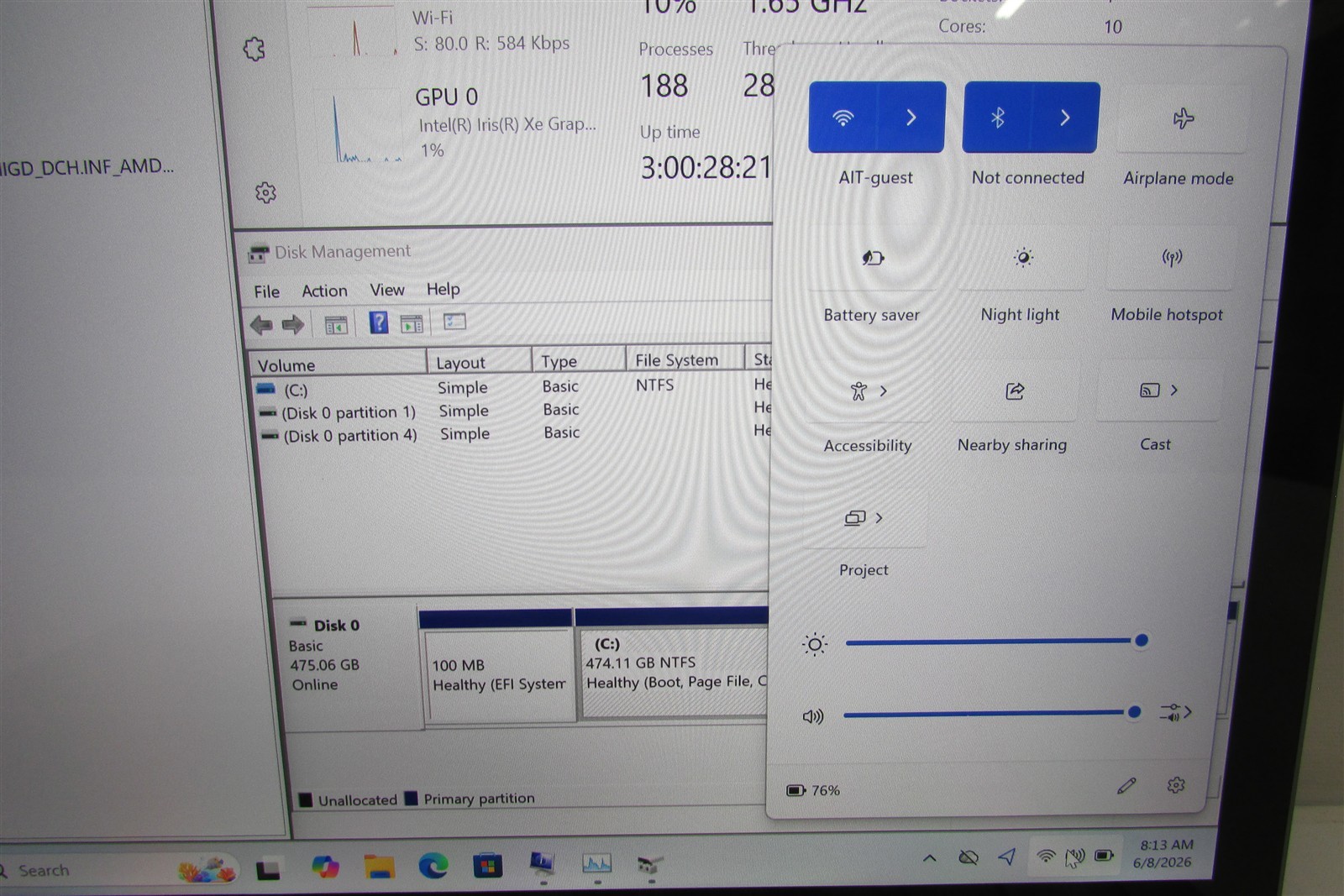The width and height of the screenshot is (1344, 896).
Task: Open Help menu in Disk Management
Action: tap(443, 289)
